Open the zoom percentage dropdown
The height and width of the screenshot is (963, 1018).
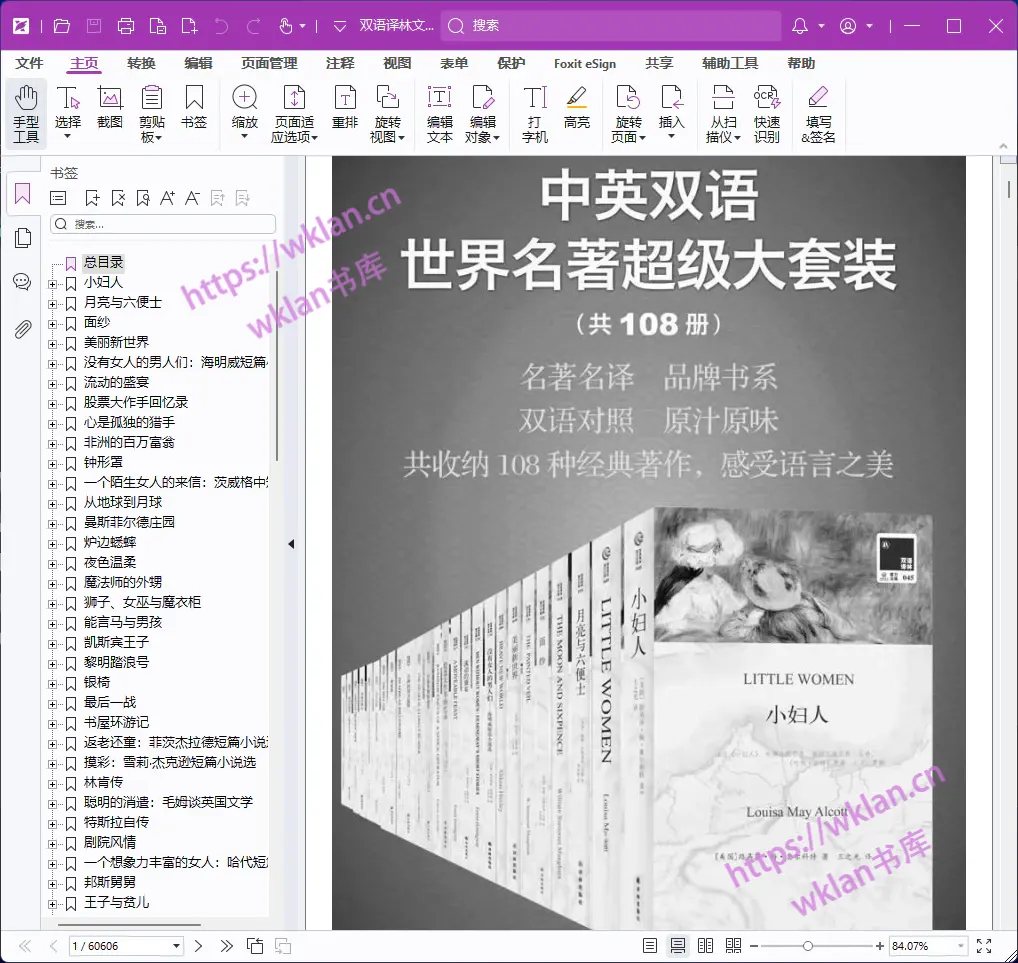click(960, 945)
